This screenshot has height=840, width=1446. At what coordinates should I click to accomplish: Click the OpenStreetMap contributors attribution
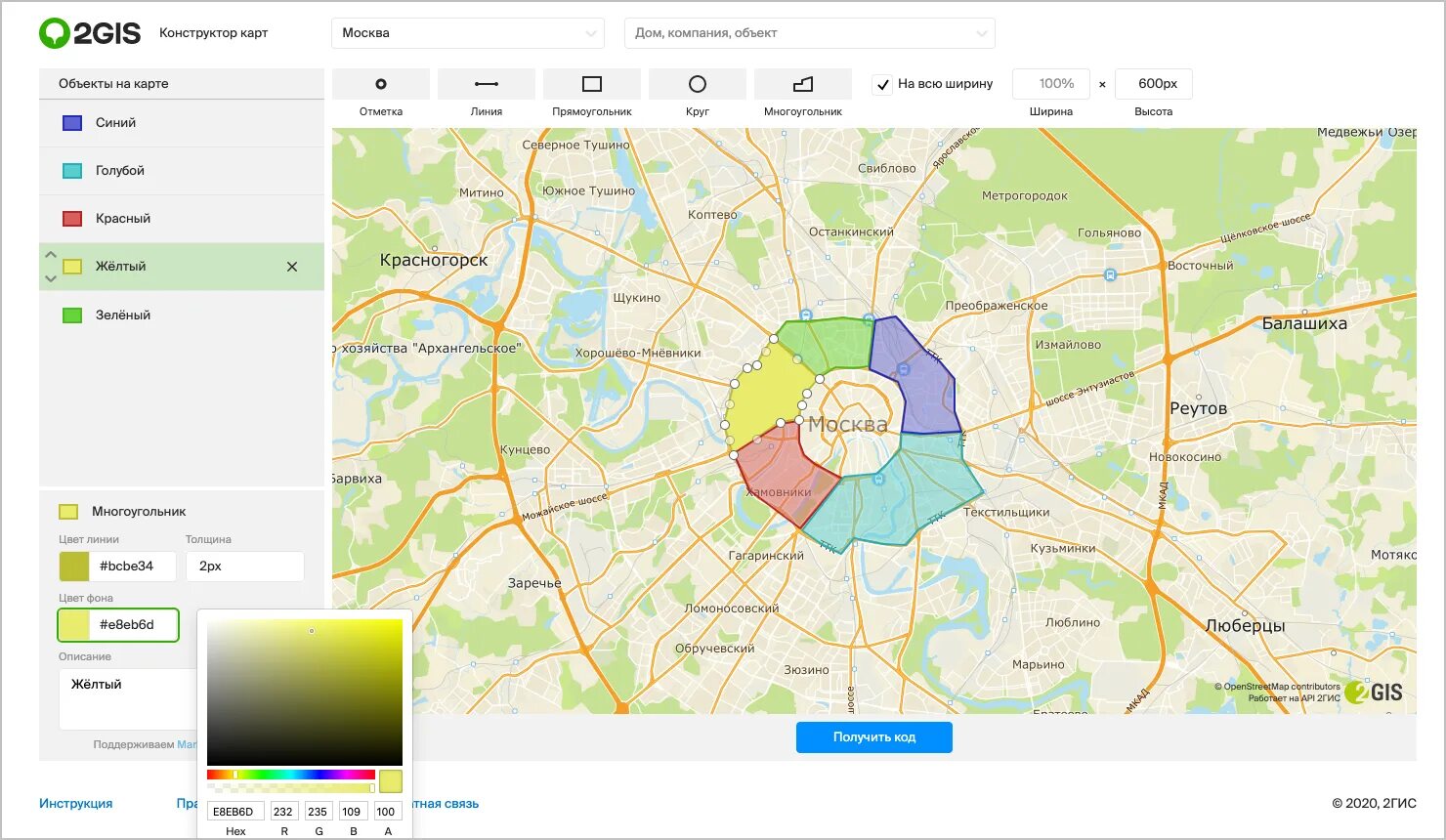1277,687
